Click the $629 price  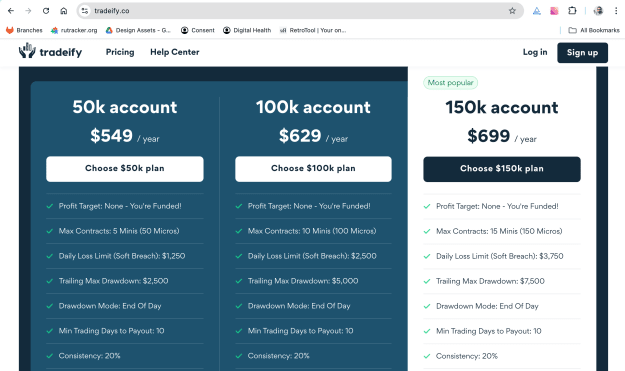coord(300,135)
